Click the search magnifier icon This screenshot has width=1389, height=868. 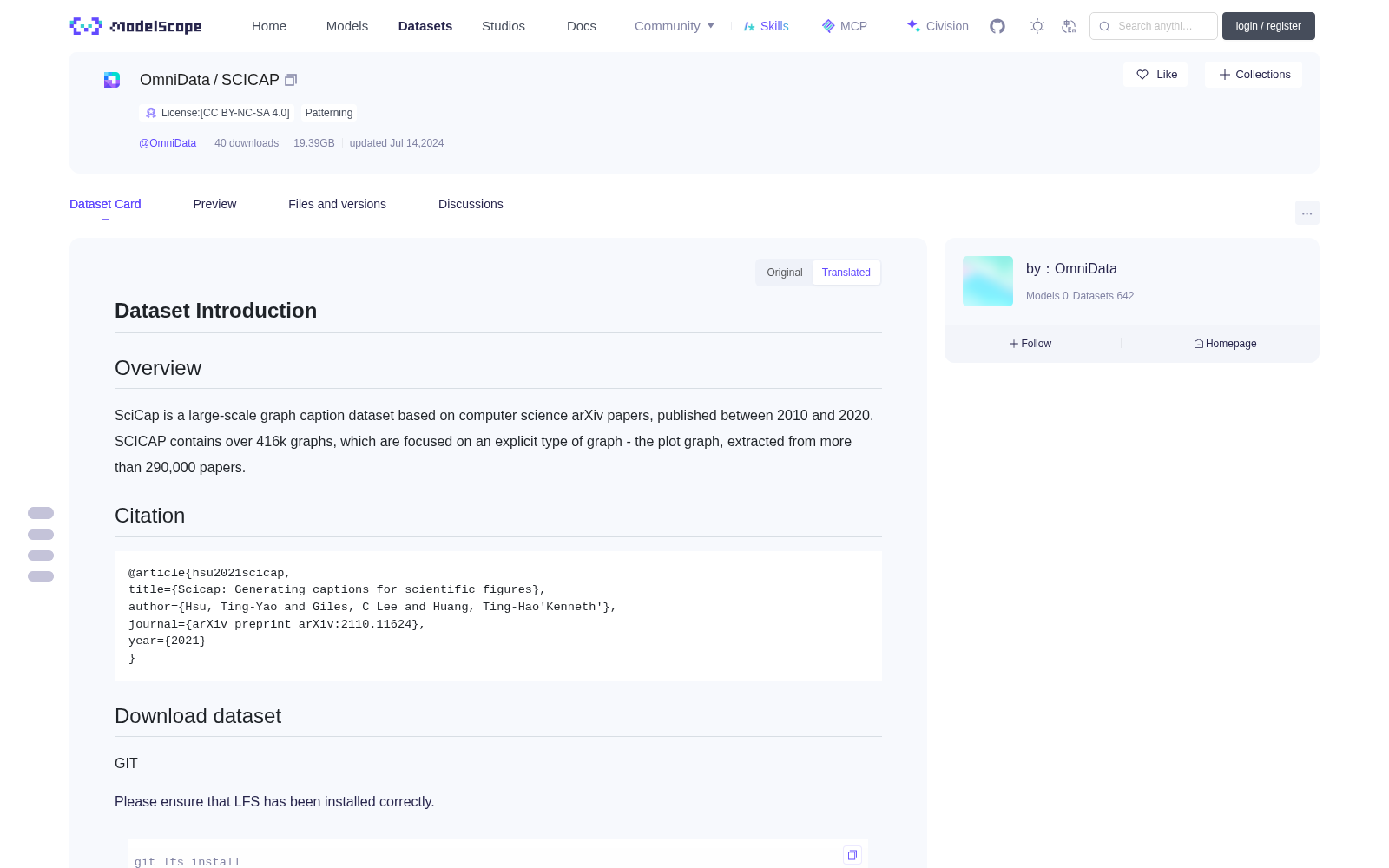point(1104,26)
